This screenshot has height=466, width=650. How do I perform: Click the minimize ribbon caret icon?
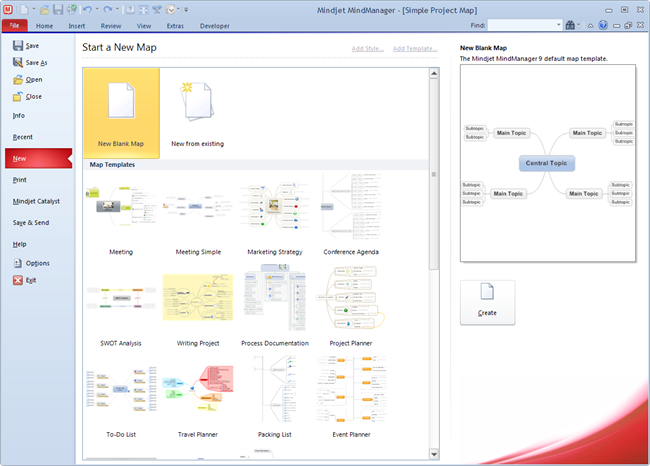coord(590,26)
